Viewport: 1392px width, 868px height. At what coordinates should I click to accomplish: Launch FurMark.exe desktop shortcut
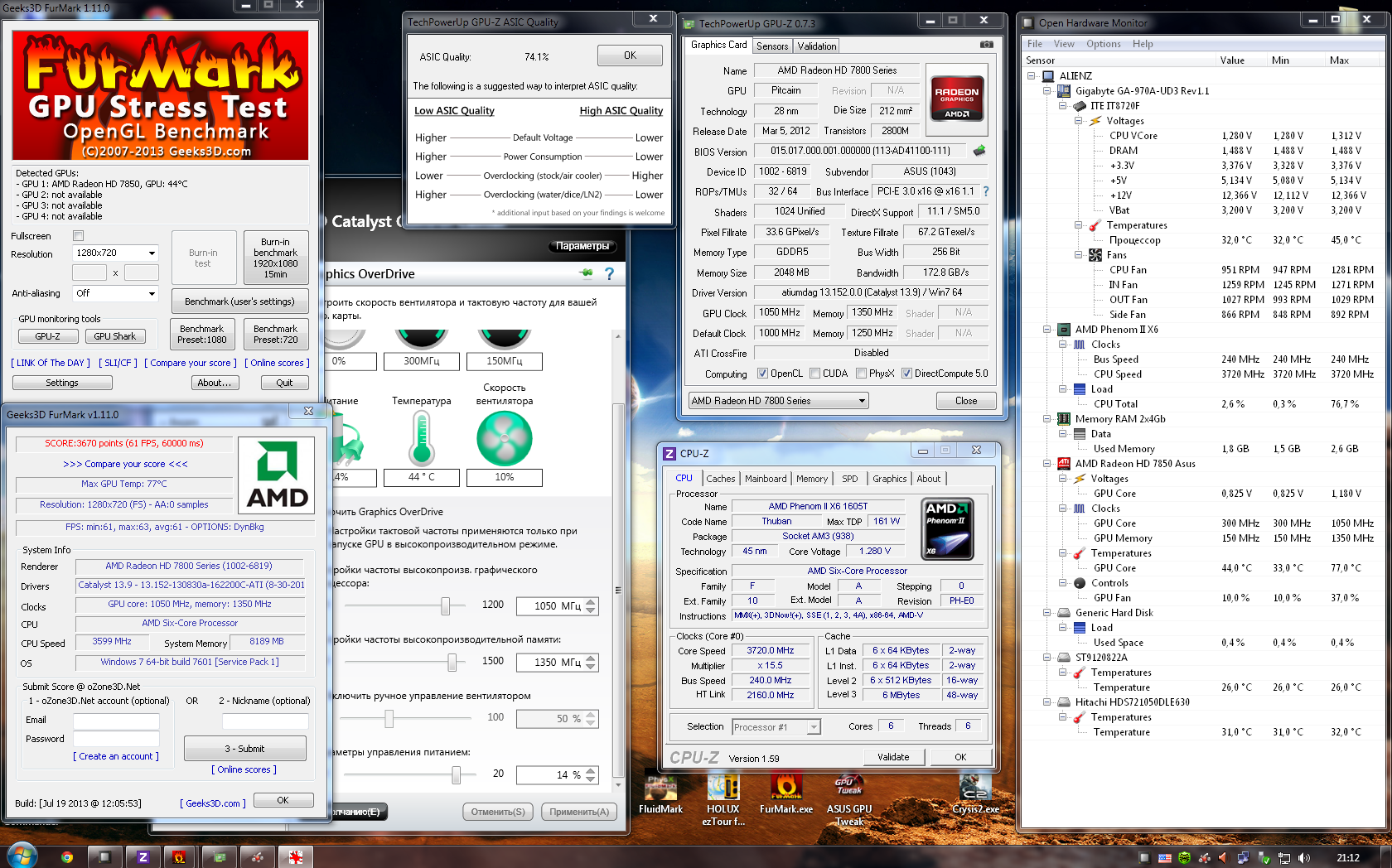coord(786,793)
